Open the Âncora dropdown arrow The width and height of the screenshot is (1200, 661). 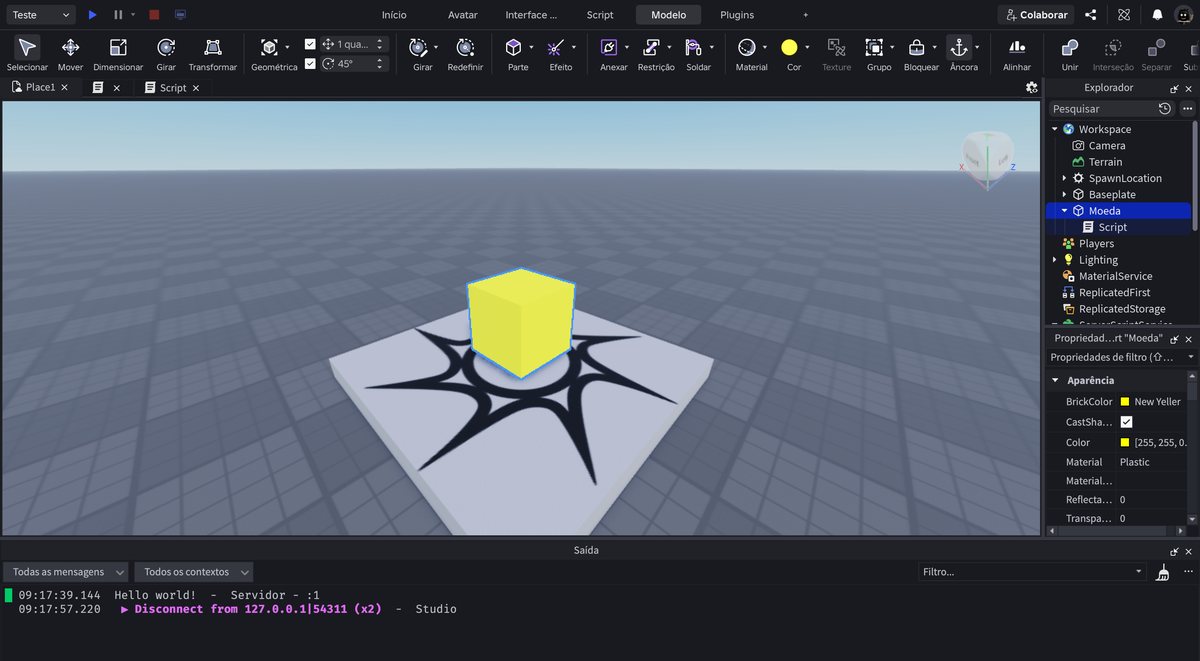pos(976,47)
